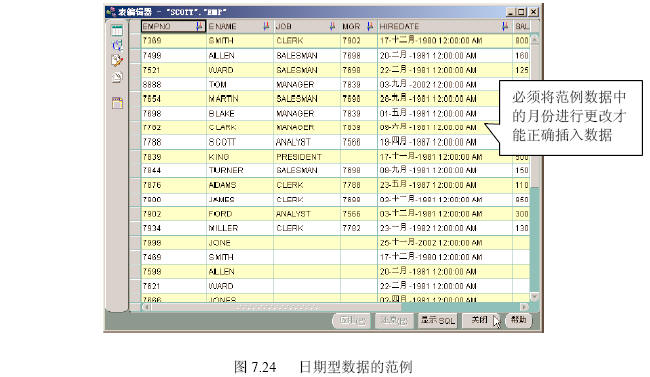
Task: Click the horizontal scrollbar left arrow
Action: pyautogui.click(x=146, y=307)
